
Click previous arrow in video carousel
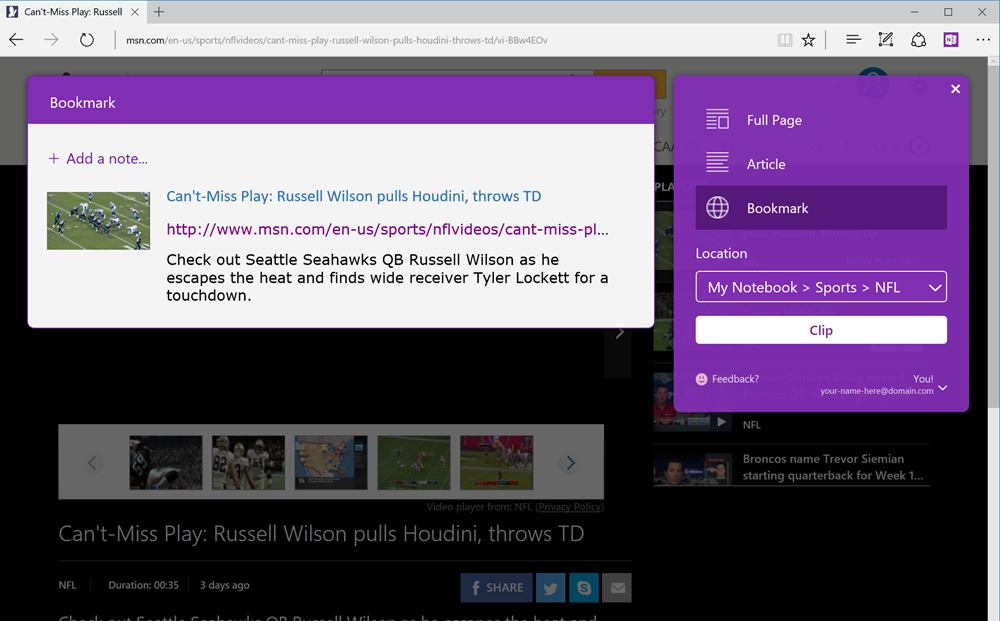92,462
